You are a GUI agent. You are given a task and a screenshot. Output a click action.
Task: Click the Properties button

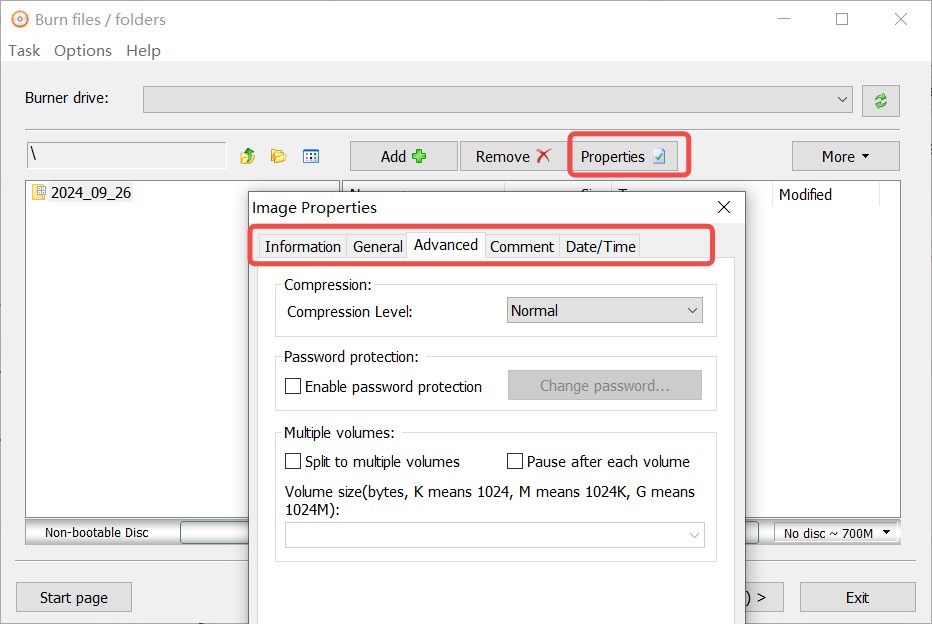(x=622, y=156)
